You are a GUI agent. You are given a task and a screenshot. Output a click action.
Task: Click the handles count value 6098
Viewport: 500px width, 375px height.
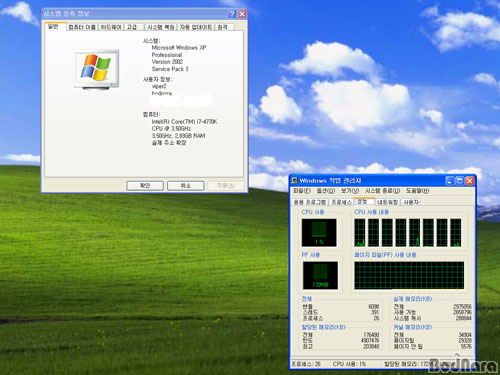(374, 306)
